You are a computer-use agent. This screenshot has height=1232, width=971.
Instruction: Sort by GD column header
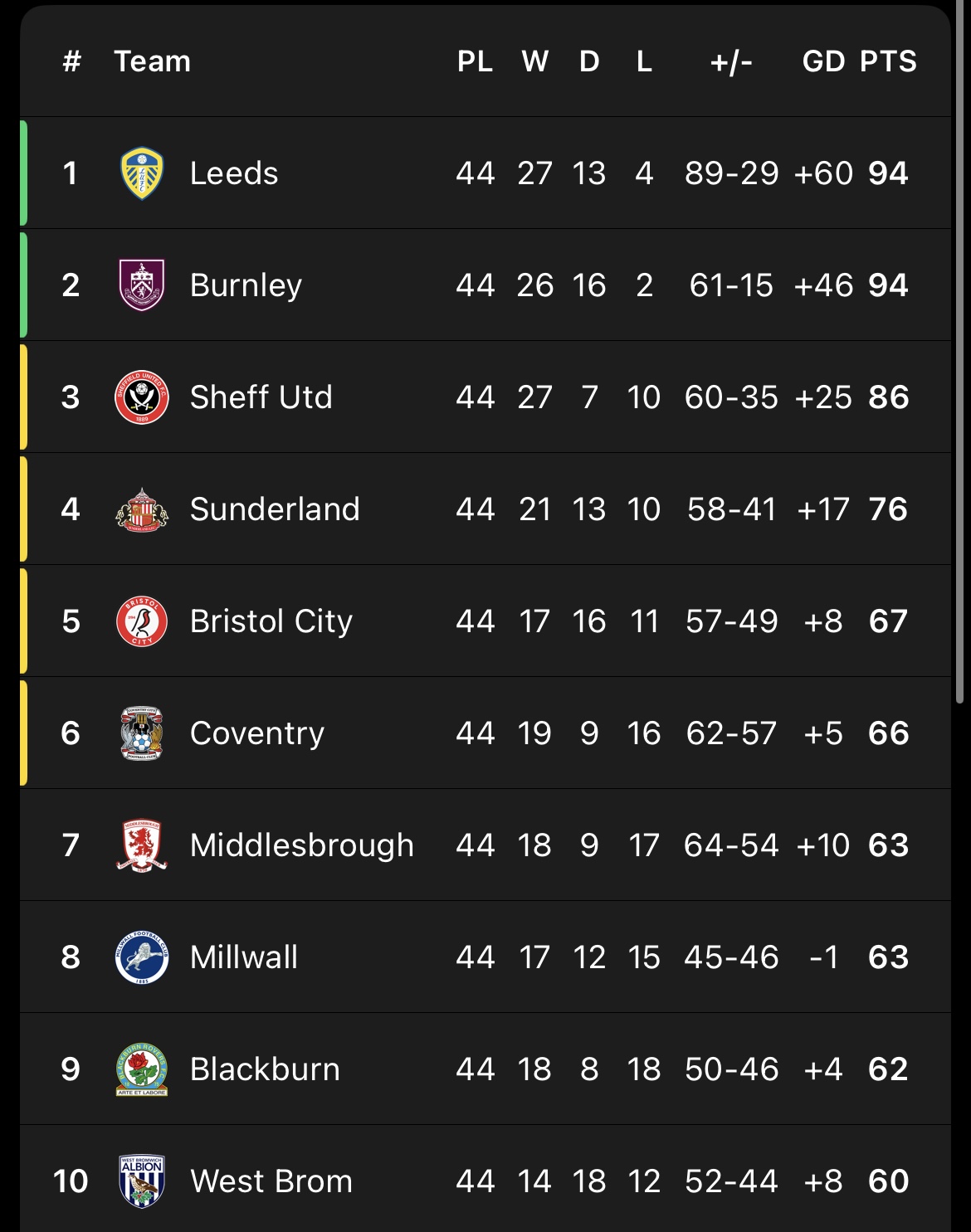click(823, 61)
